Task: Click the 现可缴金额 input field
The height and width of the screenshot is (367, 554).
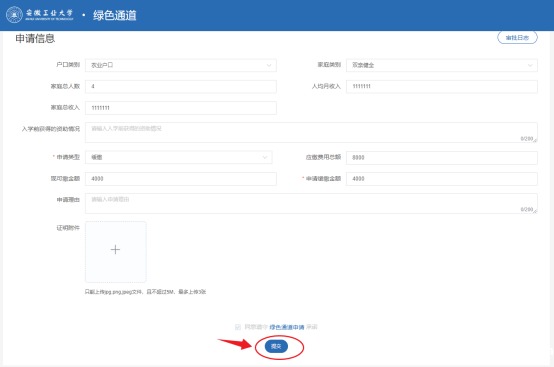Action: [181, 179]
